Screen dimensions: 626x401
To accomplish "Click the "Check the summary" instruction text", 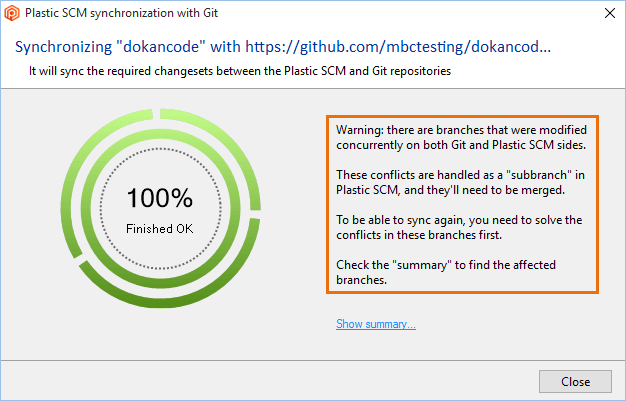I will (x=460, y=272).
